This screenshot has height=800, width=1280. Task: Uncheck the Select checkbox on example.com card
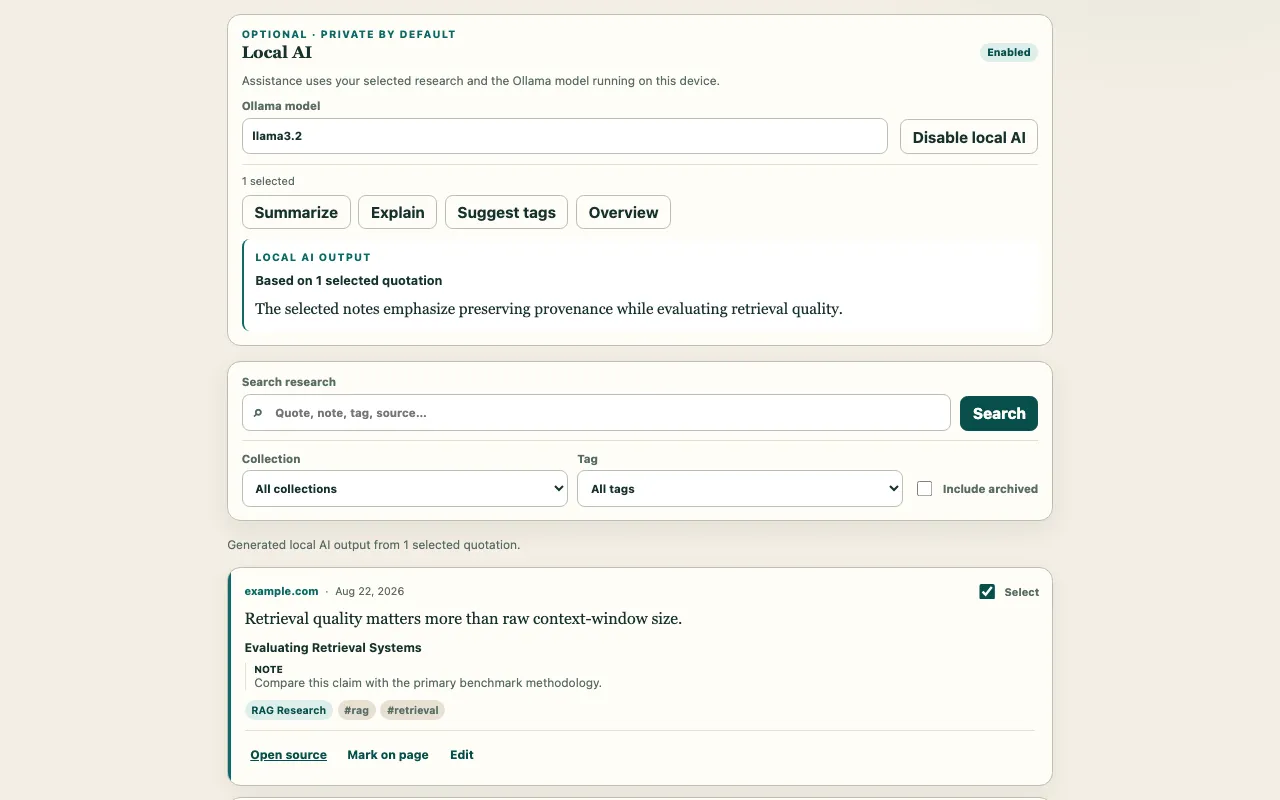tap(987, 592)
